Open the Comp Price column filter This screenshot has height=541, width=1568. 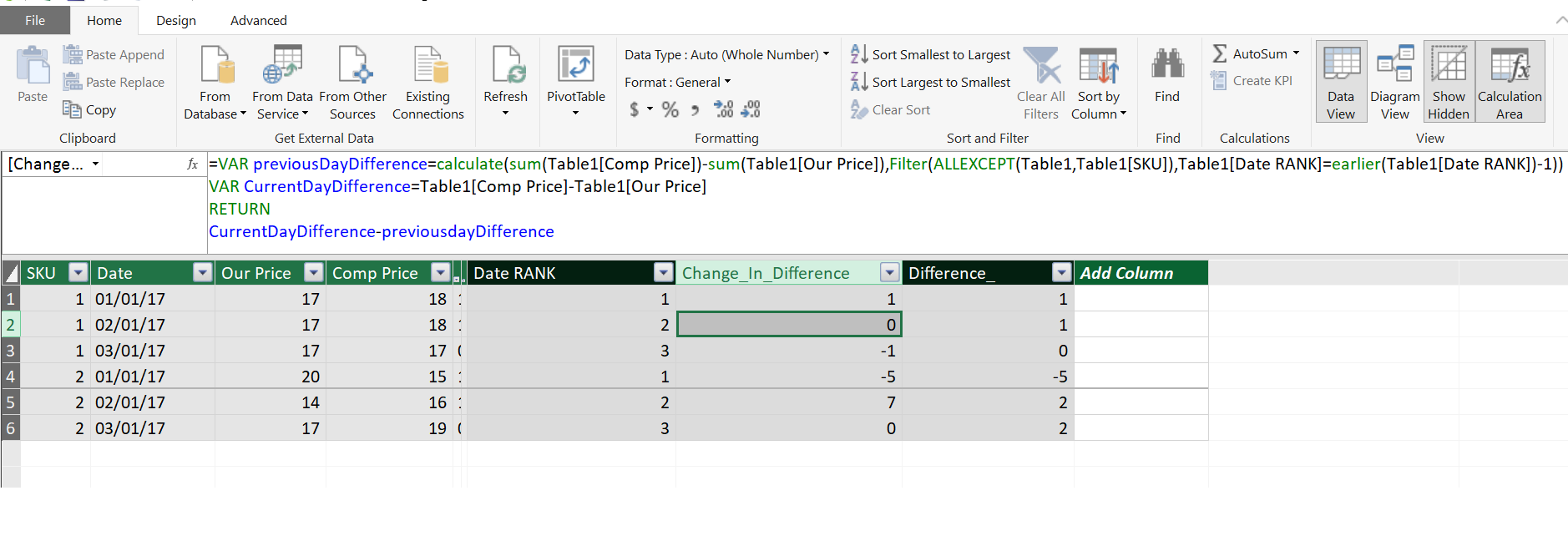(441, 272)
